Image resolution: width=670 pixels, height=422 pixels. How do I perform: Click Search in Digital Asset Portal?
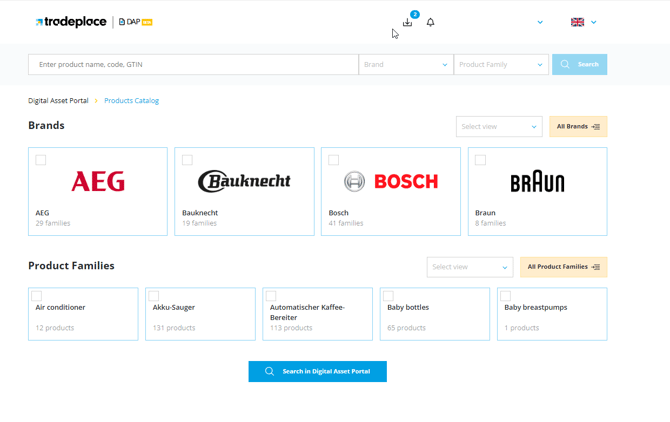317,372
